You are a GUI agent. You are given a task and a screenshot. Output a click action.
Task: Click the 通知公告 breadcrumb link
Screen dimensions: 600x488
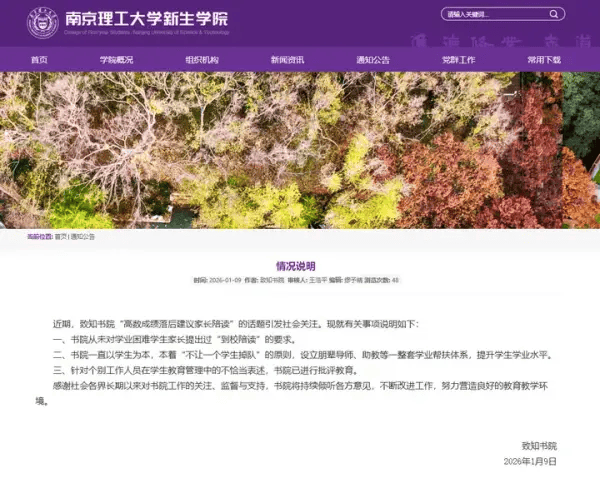(x=83, y=237)
